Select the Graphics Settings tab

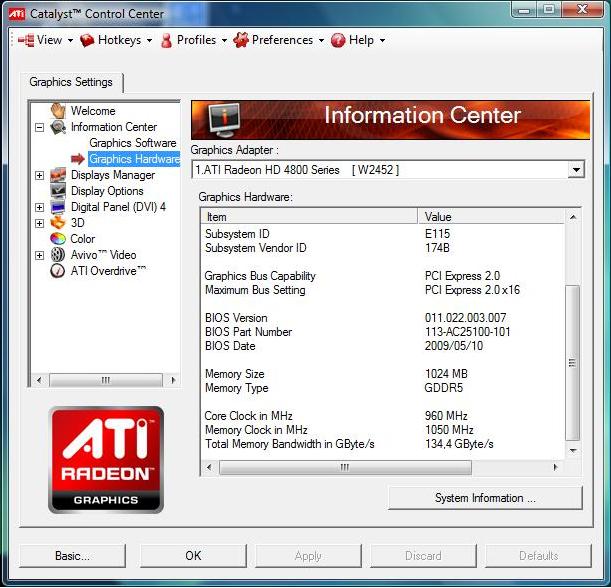(71, 82)
